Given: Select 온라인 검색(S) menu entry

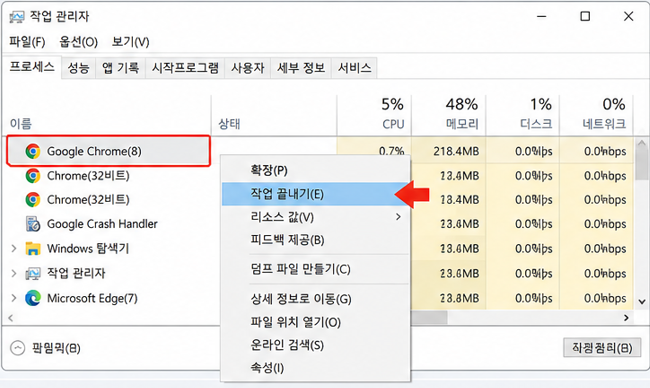Looking at the screenshot, I should [x=316, y=345].
